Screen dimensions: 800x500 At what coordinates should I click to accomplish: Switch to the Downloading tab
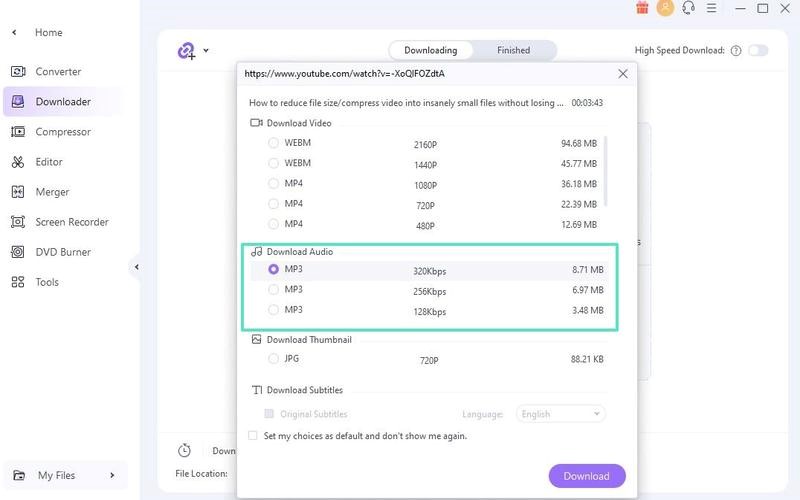point(430,50)
